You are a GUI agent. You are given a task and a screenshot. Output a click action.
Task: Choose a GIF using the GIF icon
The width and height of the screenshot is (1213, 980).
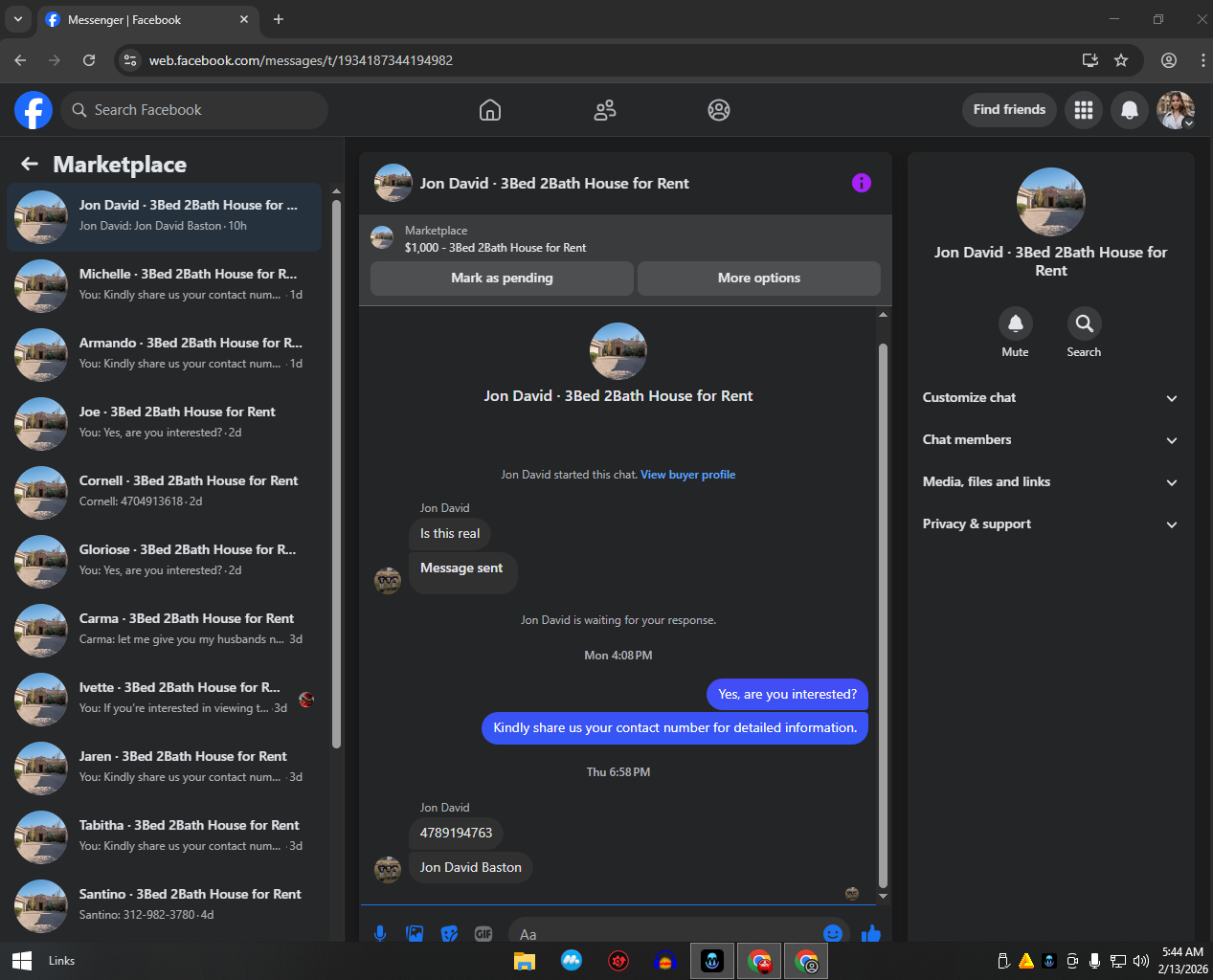coord(483,933)
